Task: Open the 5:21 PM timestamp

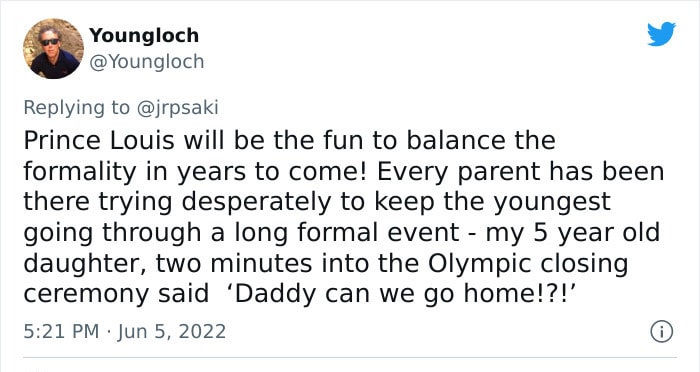Action: pos(61,332)
